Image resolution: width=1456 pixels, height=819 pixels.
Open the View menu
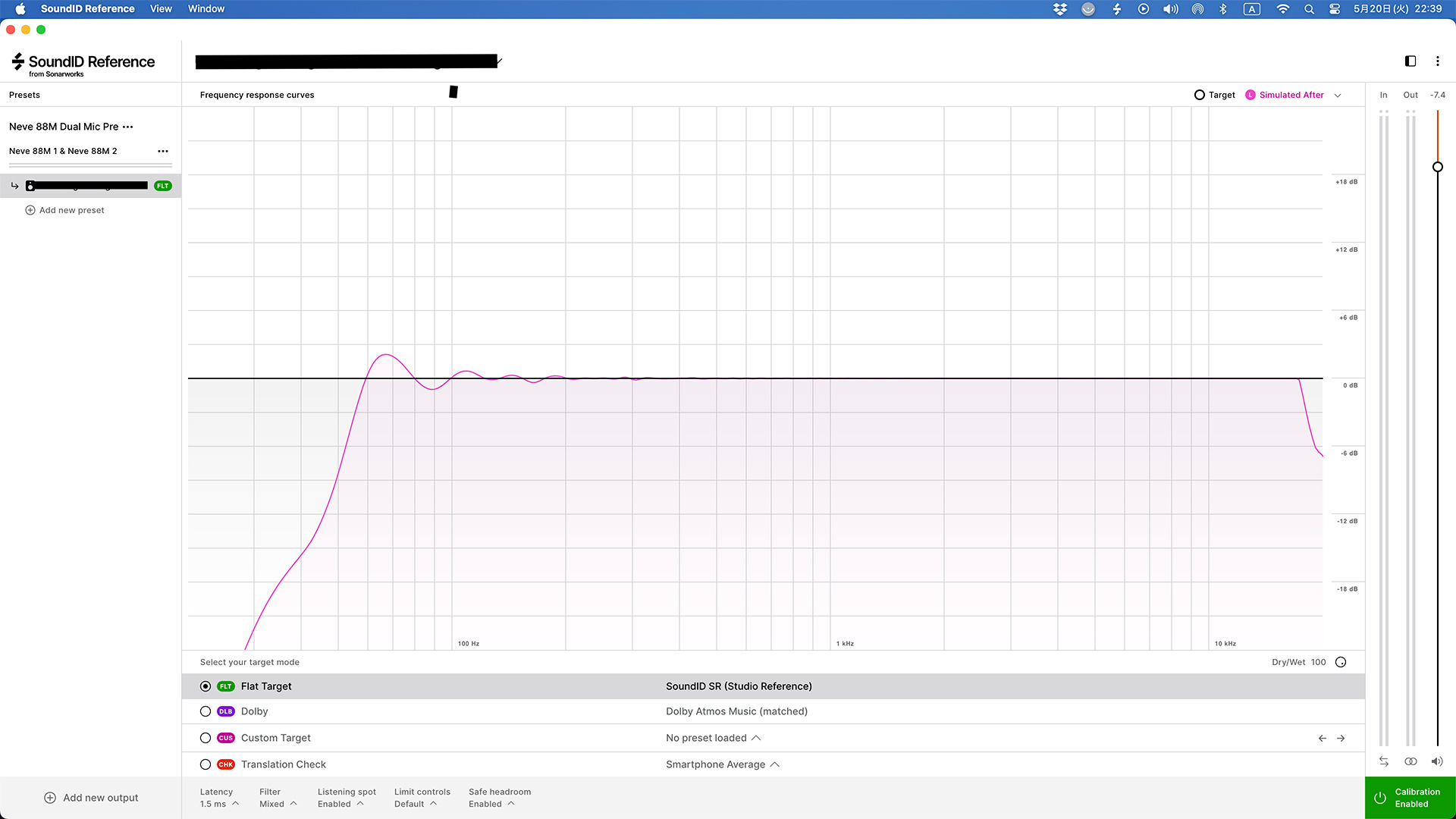161,9
